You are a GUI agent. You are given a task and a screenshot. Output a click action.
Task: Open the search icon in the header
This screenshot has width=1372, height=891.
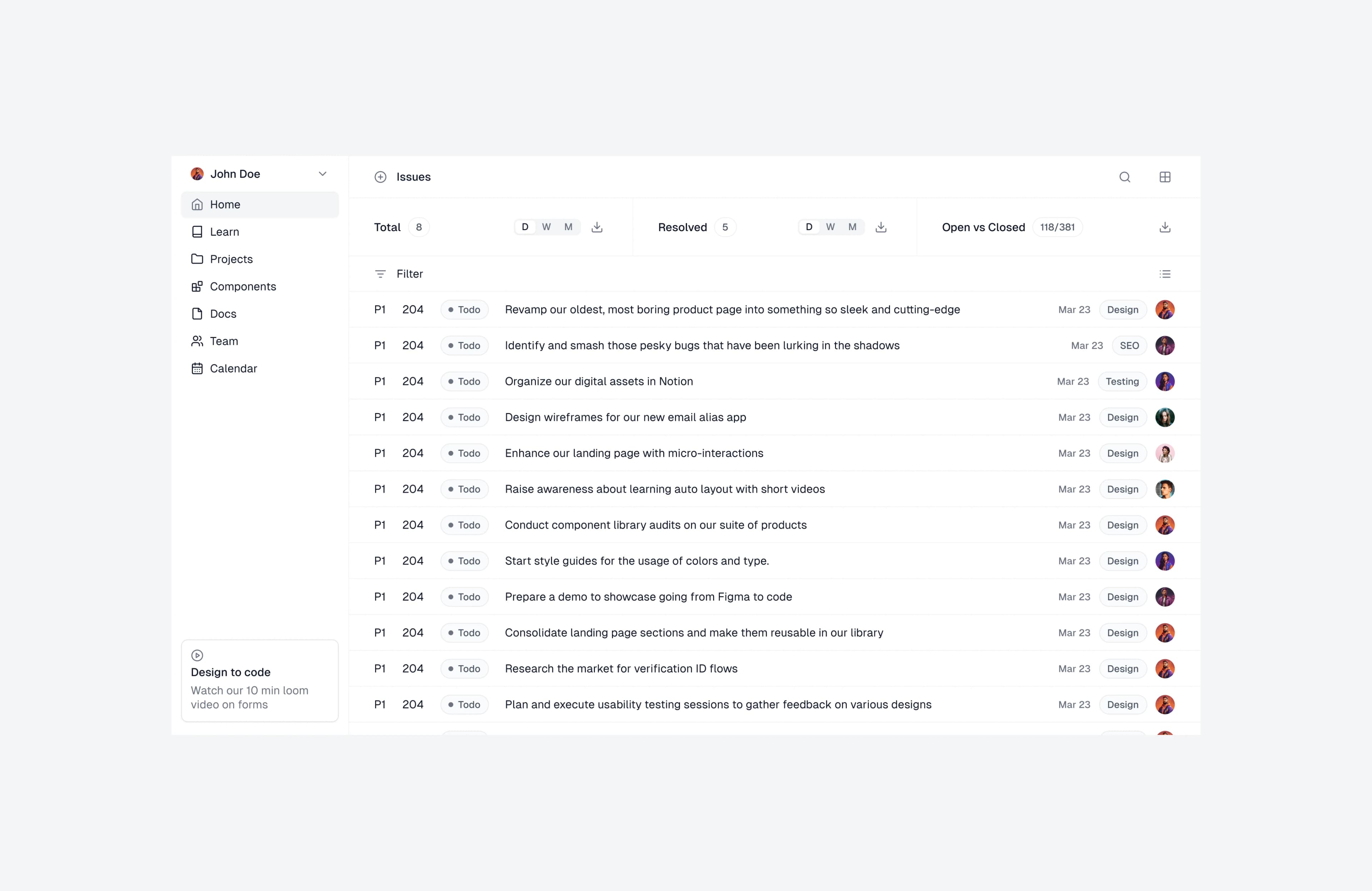1125,177
